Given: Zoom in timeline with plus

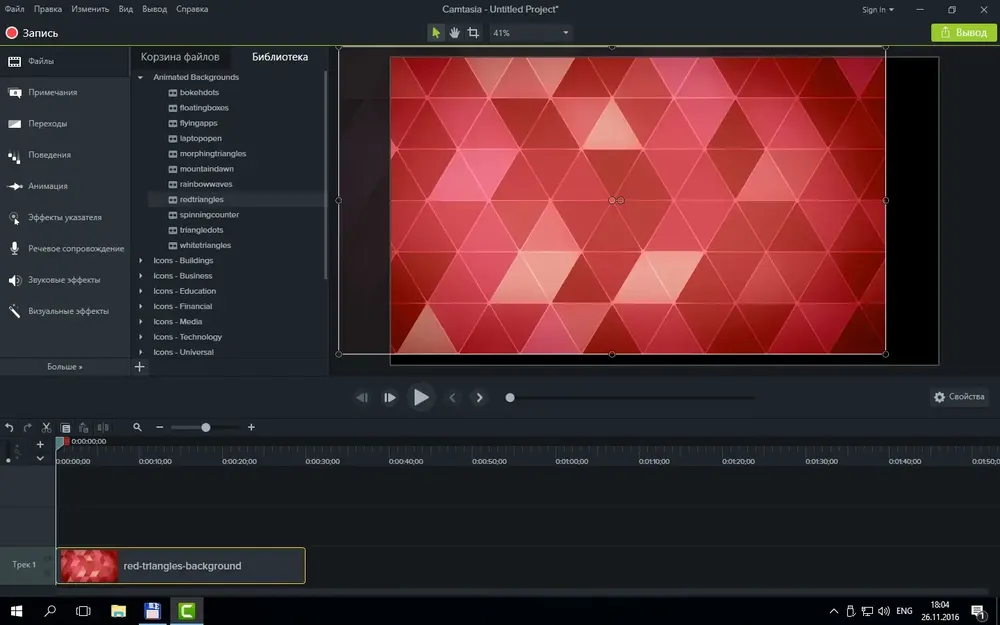Looking at the screenshot, I should click(251, 427).
